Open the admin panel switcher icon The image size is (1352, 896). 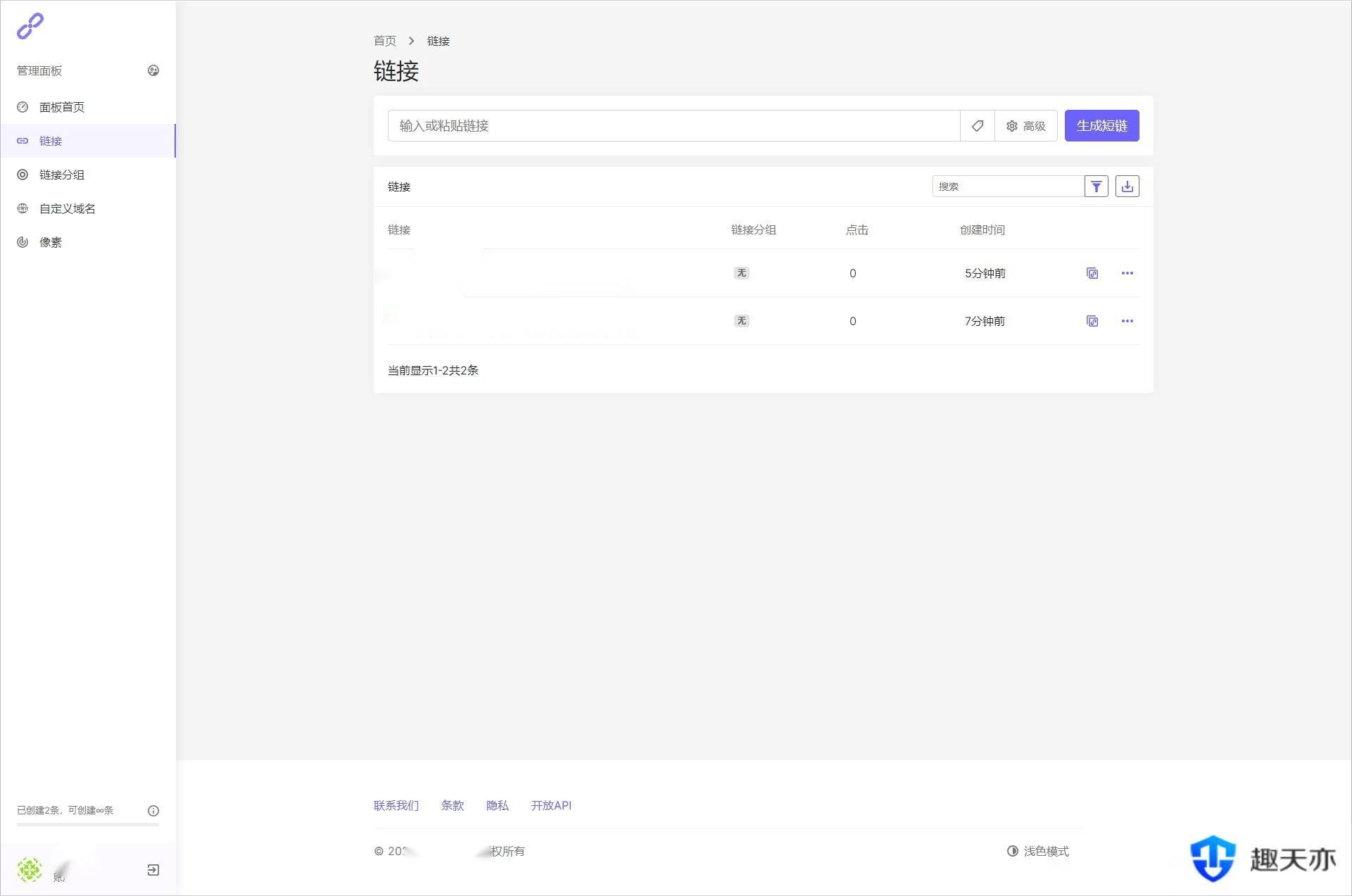(x=153, y=70)
